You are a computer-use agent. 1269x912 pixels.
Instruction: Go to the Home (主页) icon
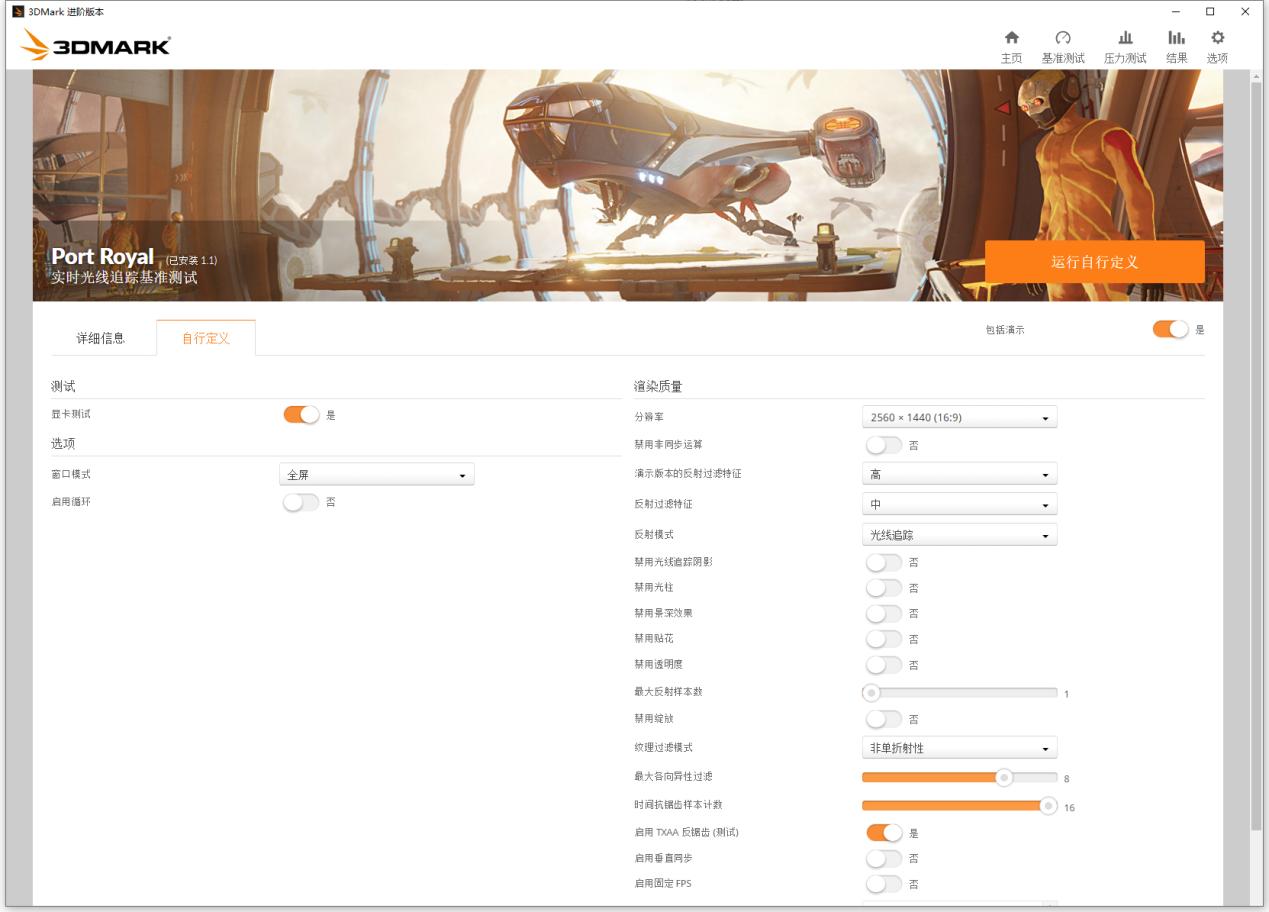pos(1011,37)
